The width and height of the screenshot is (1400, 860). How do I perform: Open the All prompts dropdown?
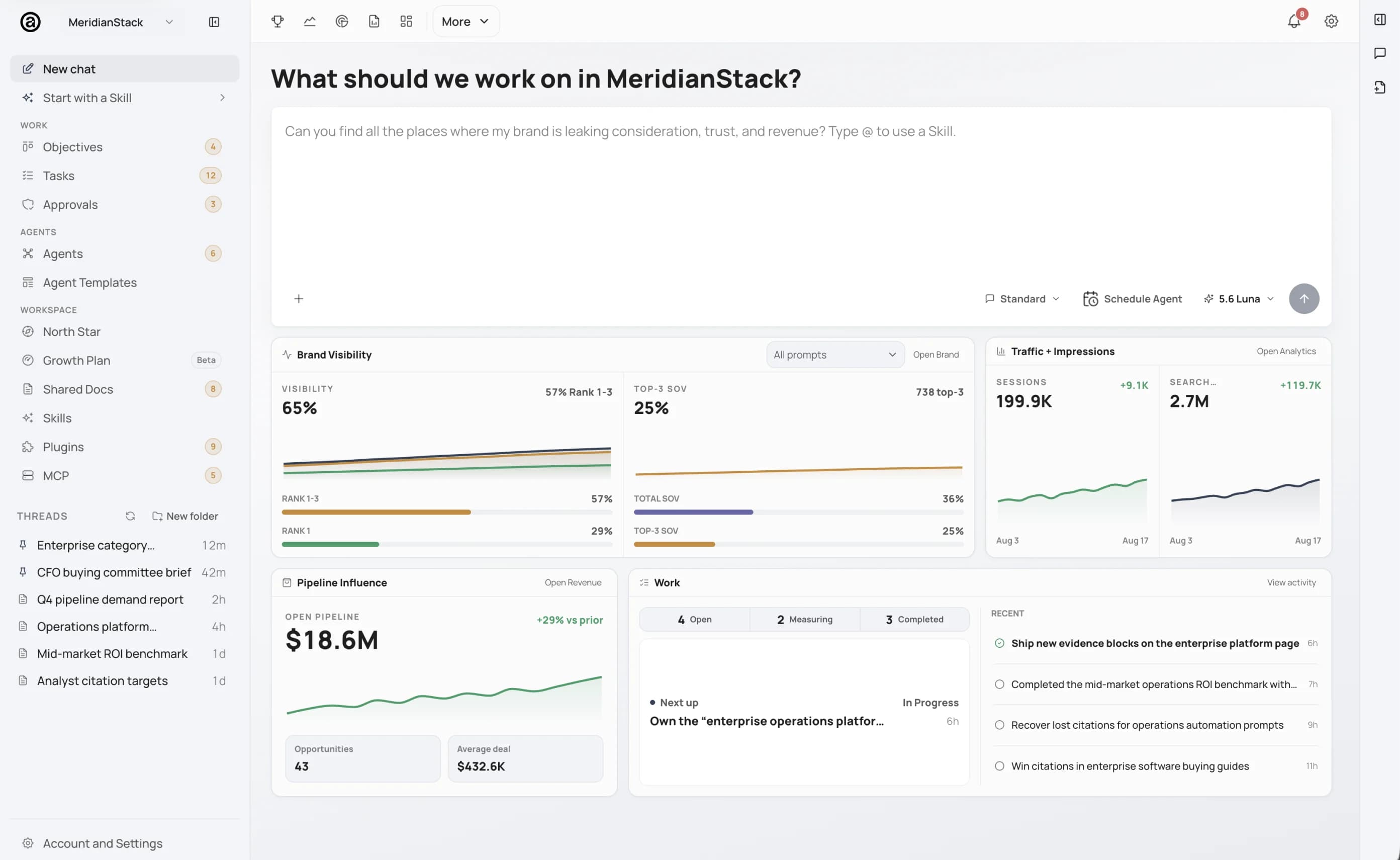click(834, 355)
